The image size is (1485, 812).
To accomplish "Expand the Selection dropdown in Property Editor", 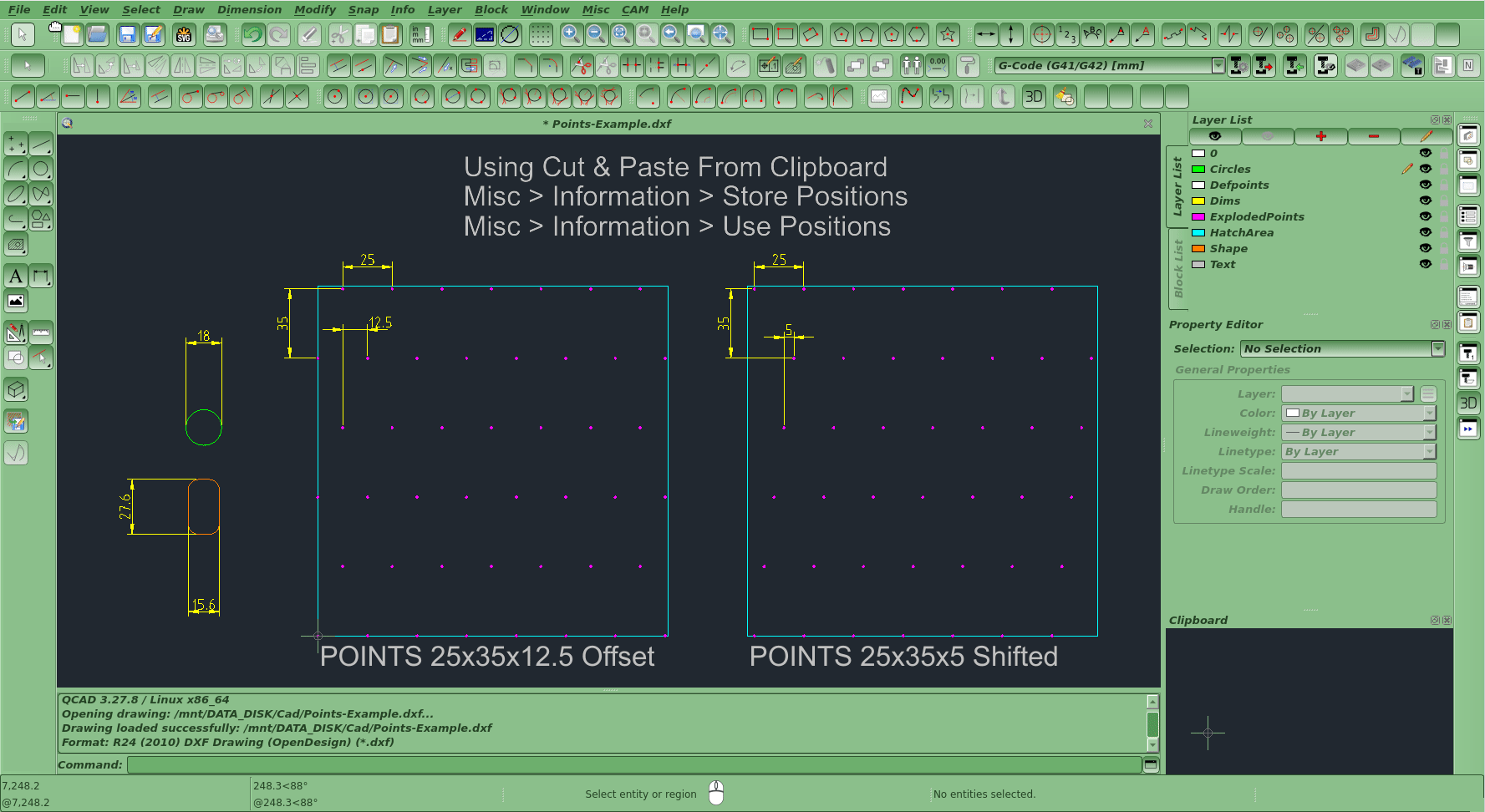I will pyautogui.click(x=1437, y=348).
